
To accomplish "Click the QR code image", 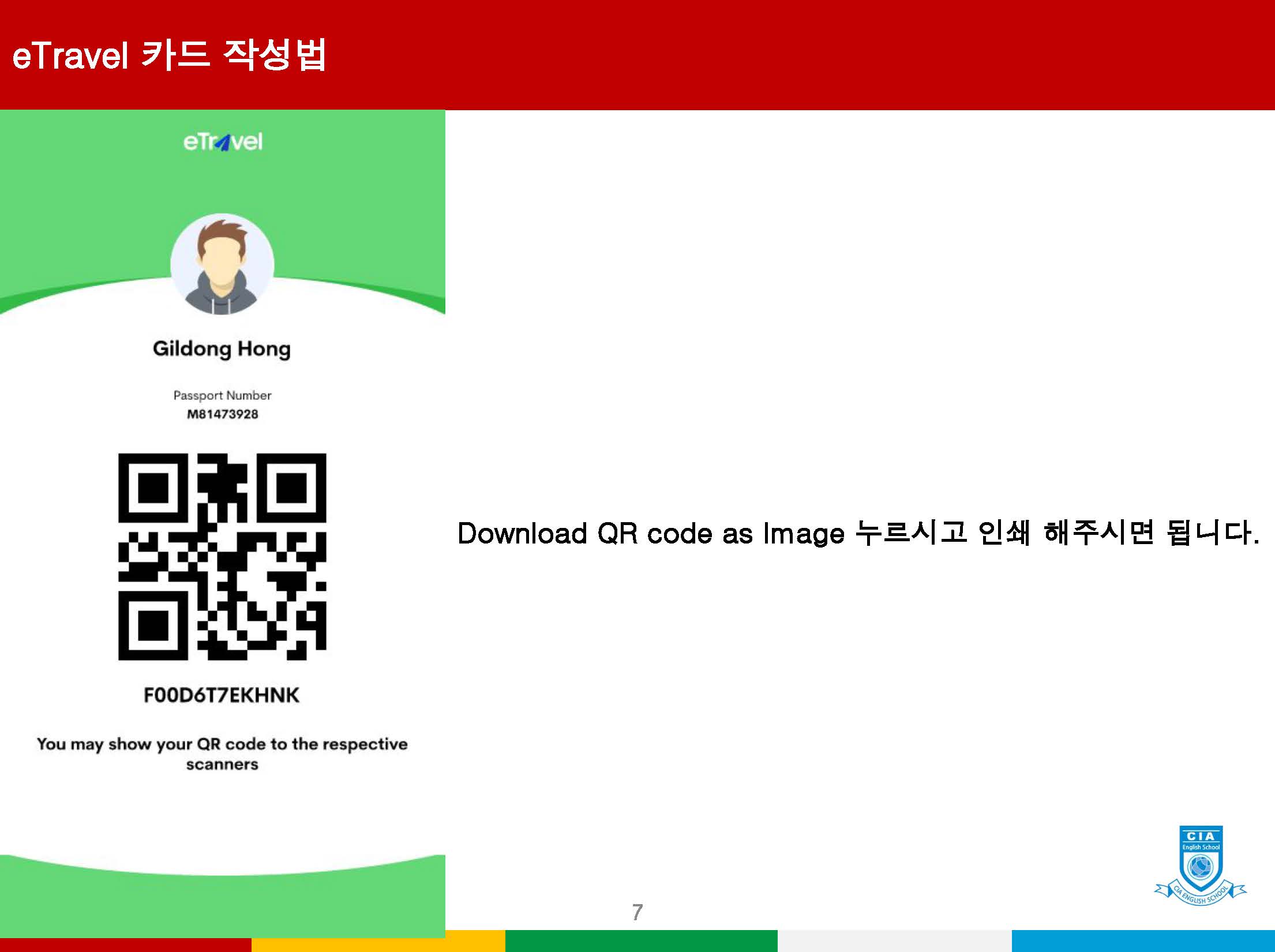I will [222, 557].
